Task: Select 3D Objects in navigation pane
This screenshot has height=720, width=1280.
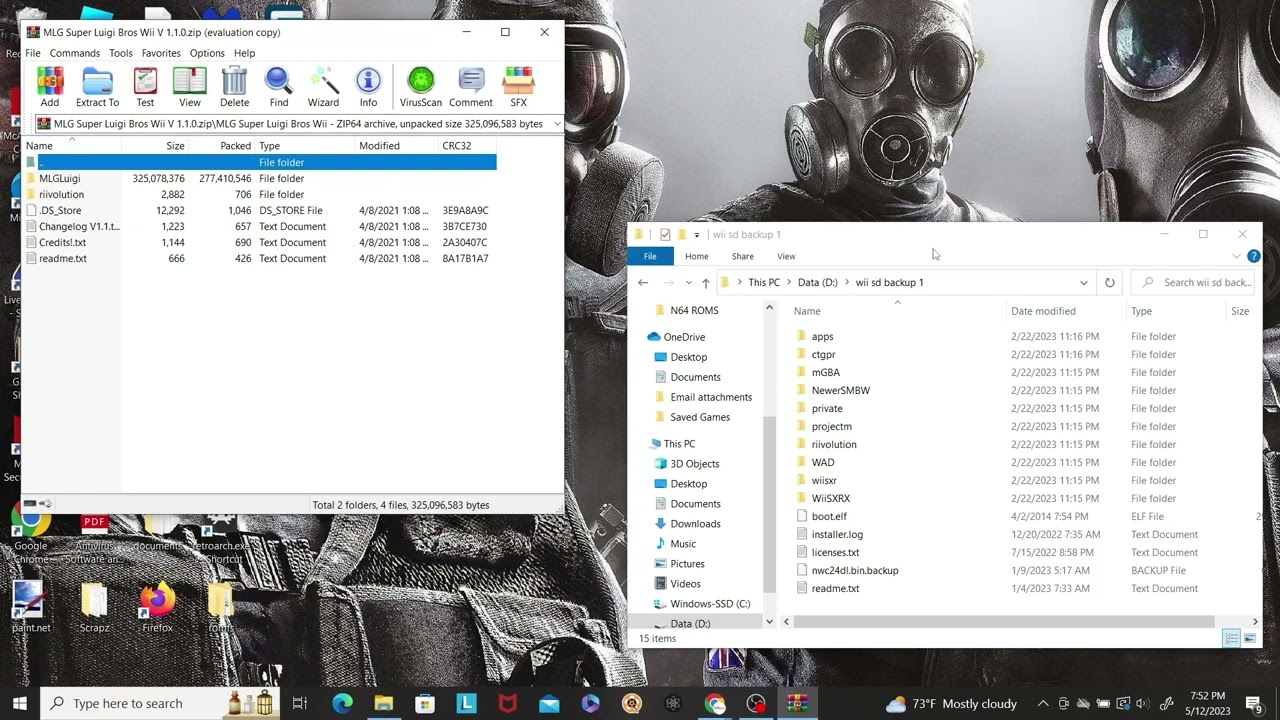Action: [x=694, y=464]
